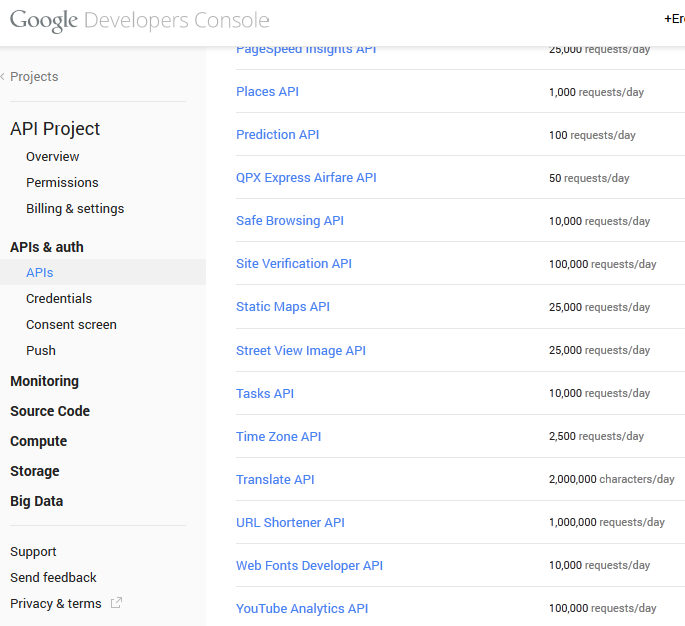Click the +Er account link at top right
685x626 pixels.
674,19
